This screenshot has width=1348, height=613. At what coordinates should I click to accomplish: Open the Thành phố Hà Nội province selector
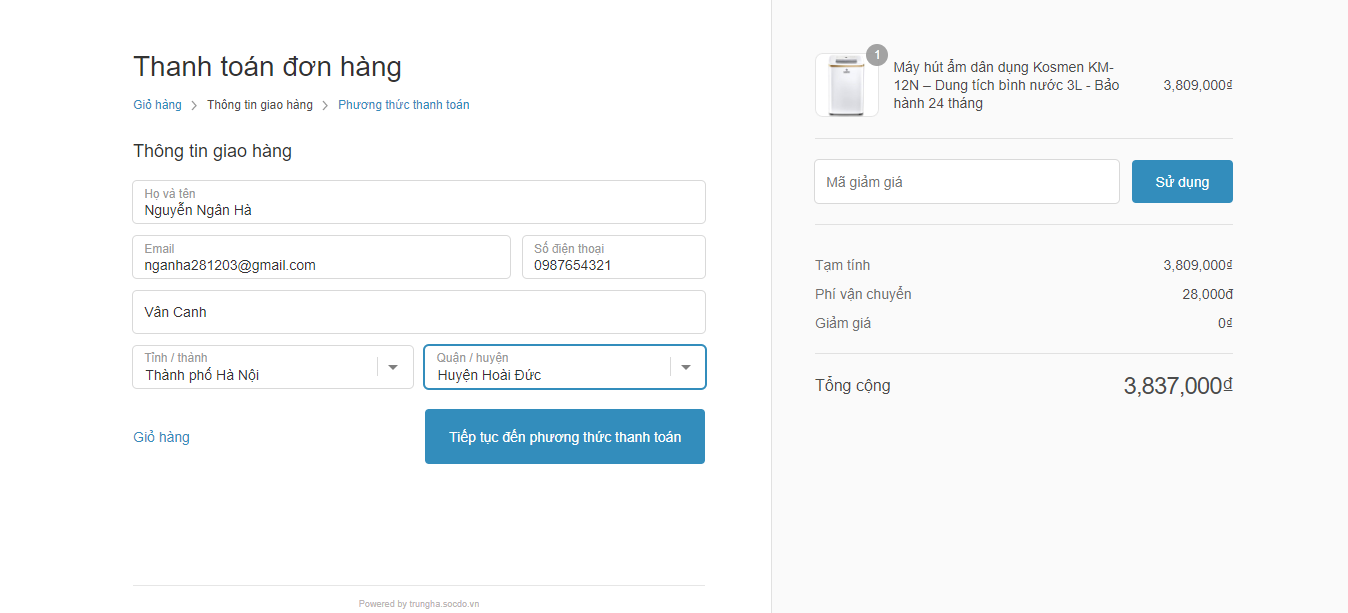click(x=255, y=367)
